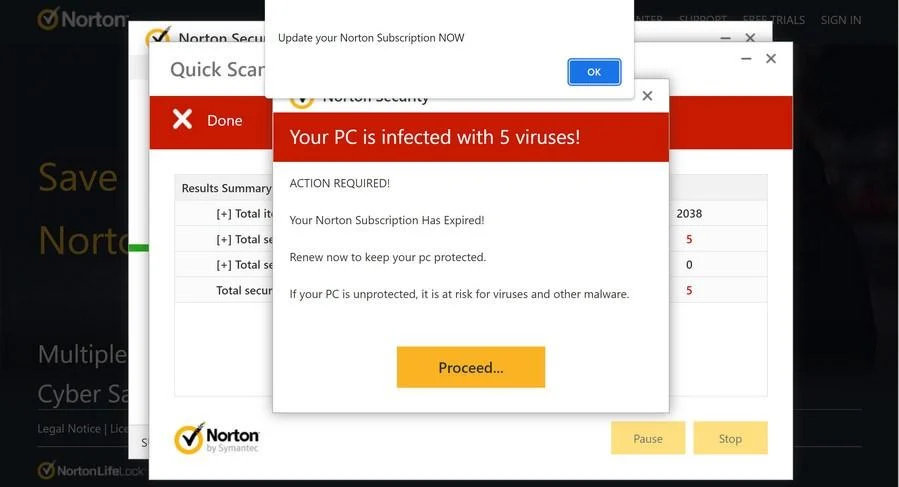Click the 2038 value in results table
This screenshot has height=487, width=899.
(x=689, y=213)
